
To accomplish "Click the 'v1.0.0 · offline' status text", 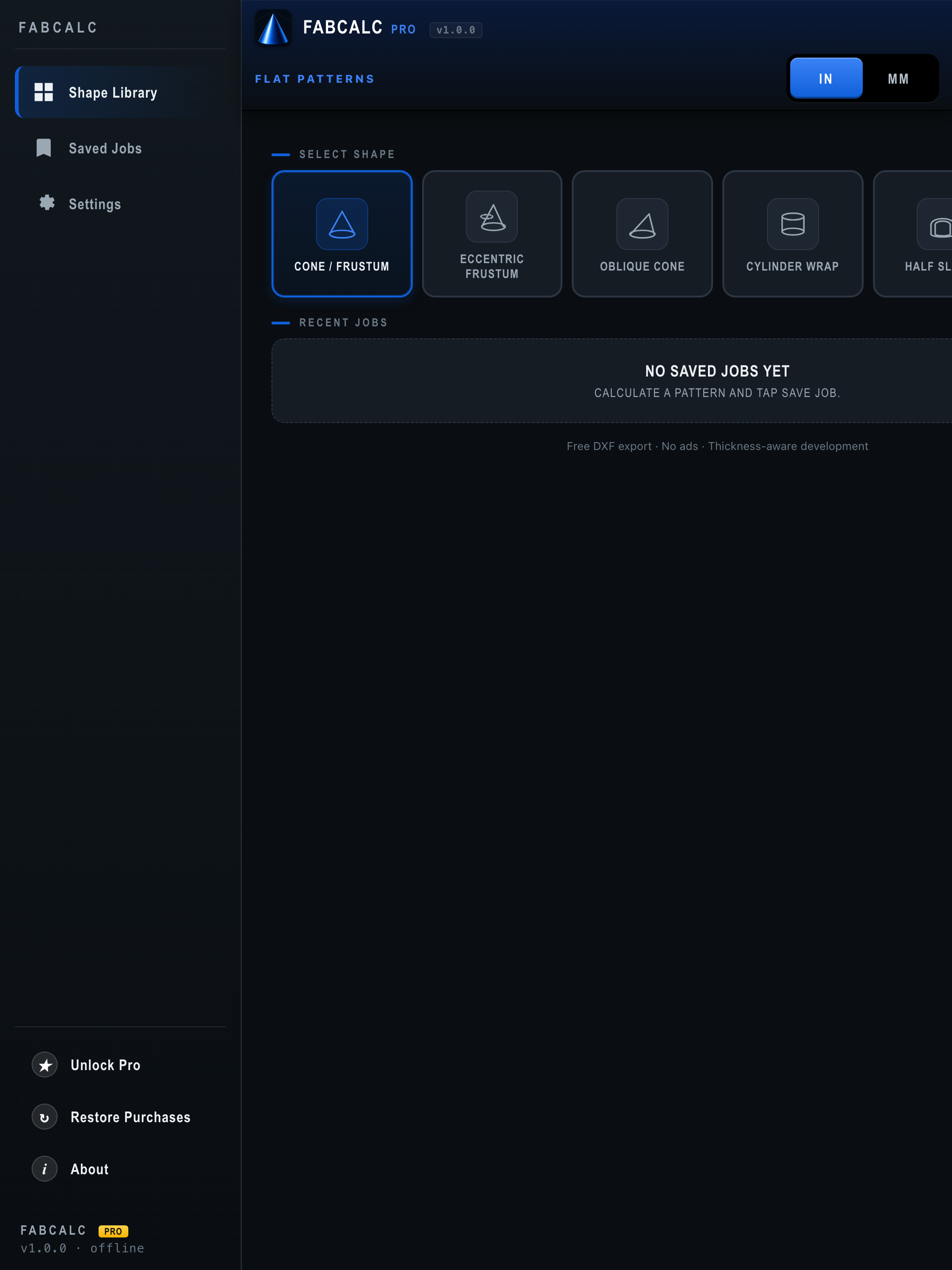I will coord(82,1248).
